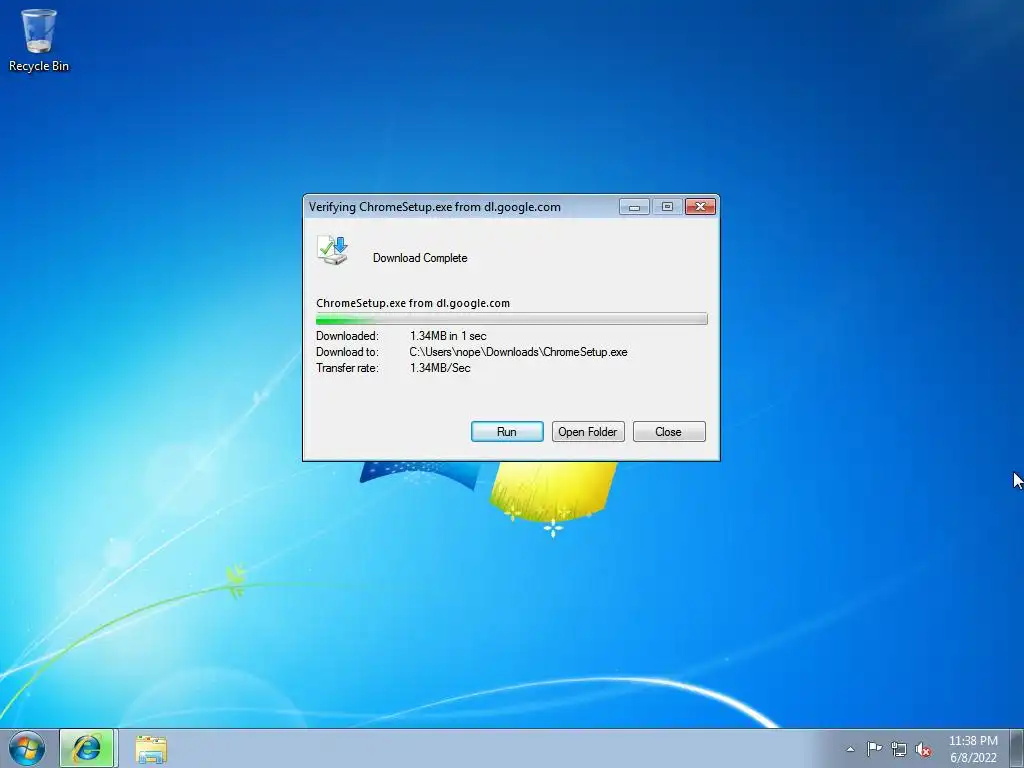Click the download complete disk icon
This screenshot has height=768, width=1024.
[332, 251]
